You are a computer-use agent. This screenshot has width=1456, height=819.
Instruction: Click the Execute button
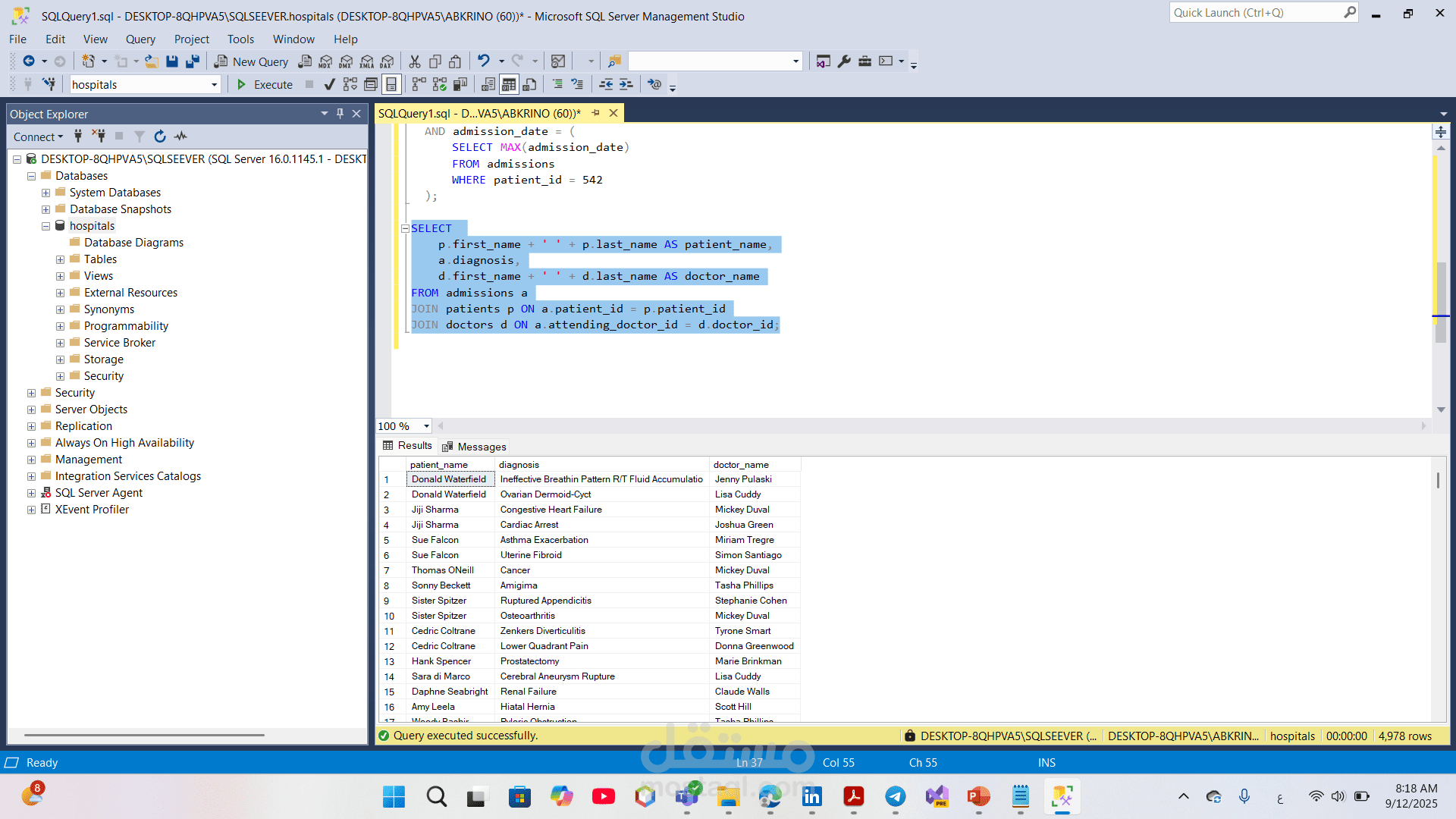(x=265, y=84)
